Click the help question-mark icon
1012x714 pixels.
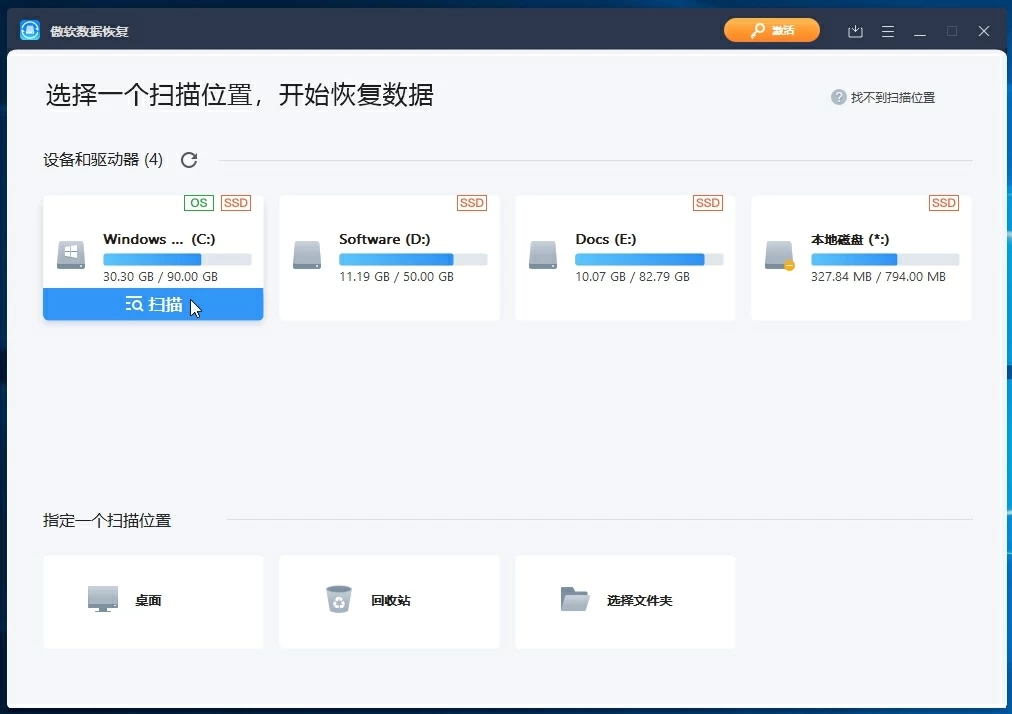click(837, 96)
